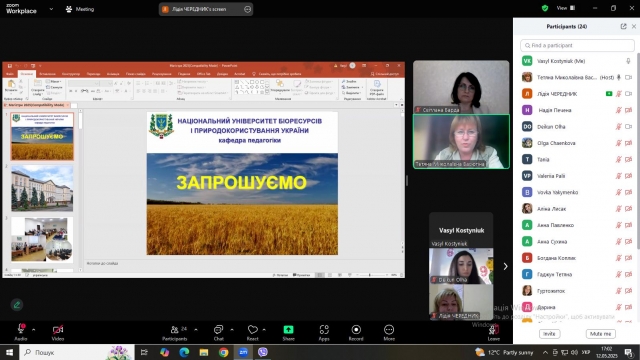Viewport: 640px width, 360px height.
Task: Open the More options menu
Action: point(389,332)
